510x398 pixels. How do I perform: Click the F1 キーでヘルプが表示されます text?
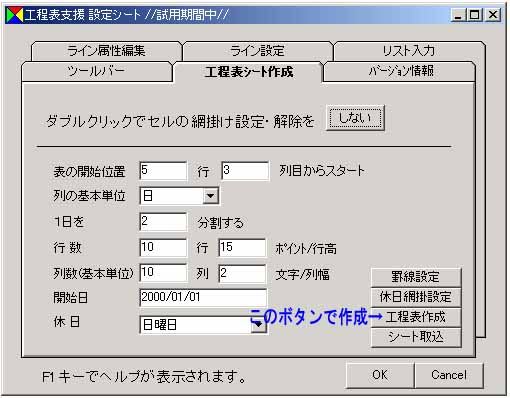144,377
